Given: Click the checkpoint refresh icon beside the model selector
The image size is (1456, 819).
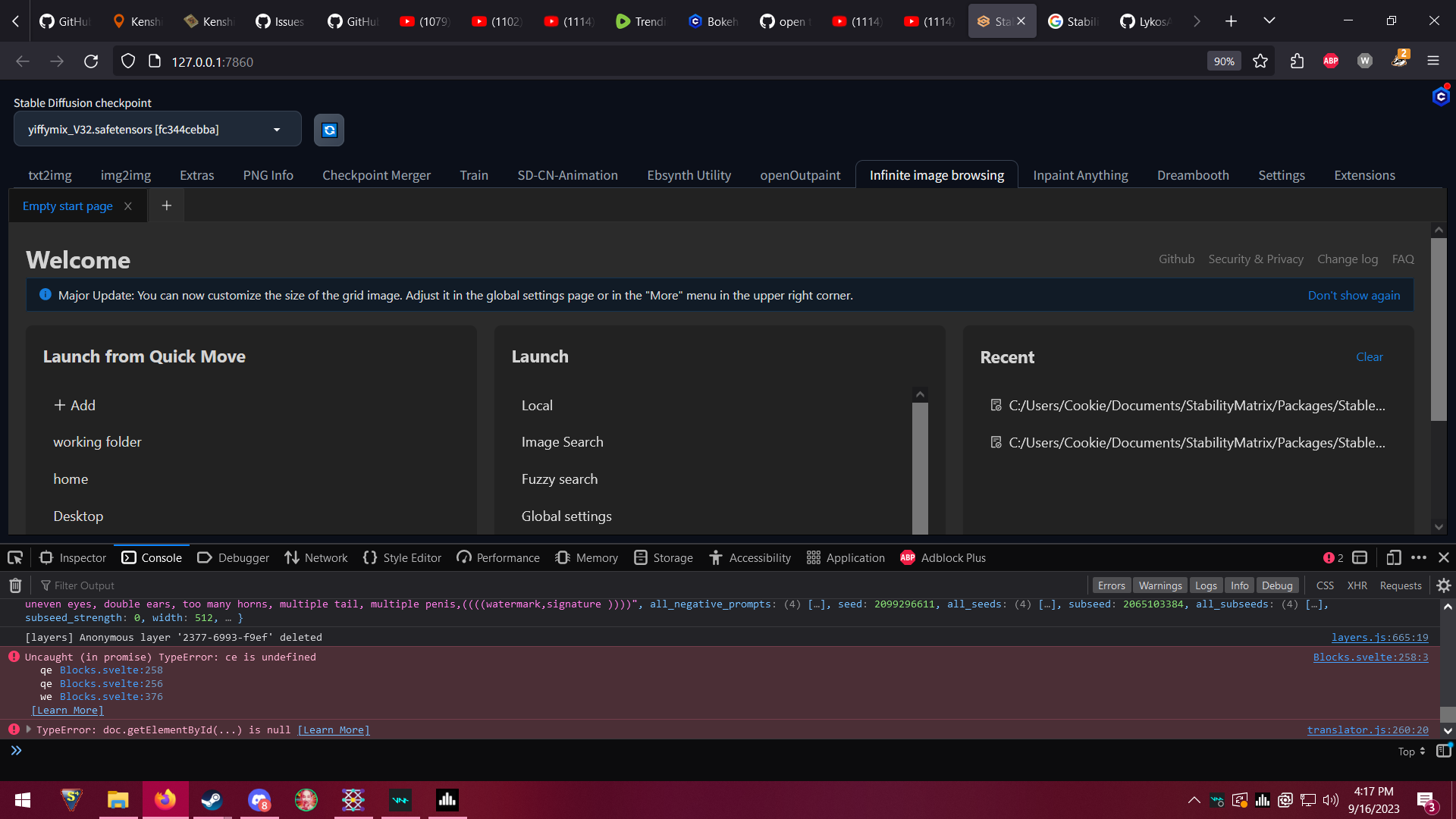Looking at the screenshot, I should [328, 130].
